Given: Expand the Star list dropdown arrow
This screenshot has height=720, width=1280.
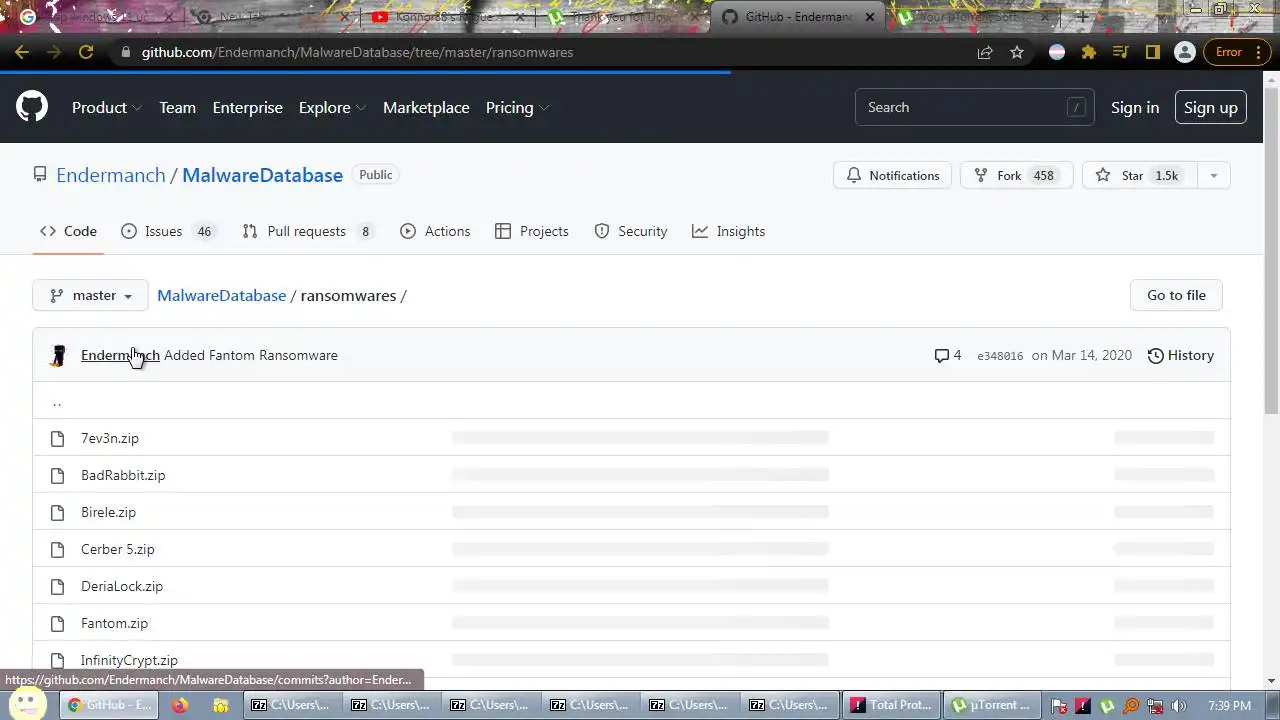Looking at the screenshot, I should 1213,175.
